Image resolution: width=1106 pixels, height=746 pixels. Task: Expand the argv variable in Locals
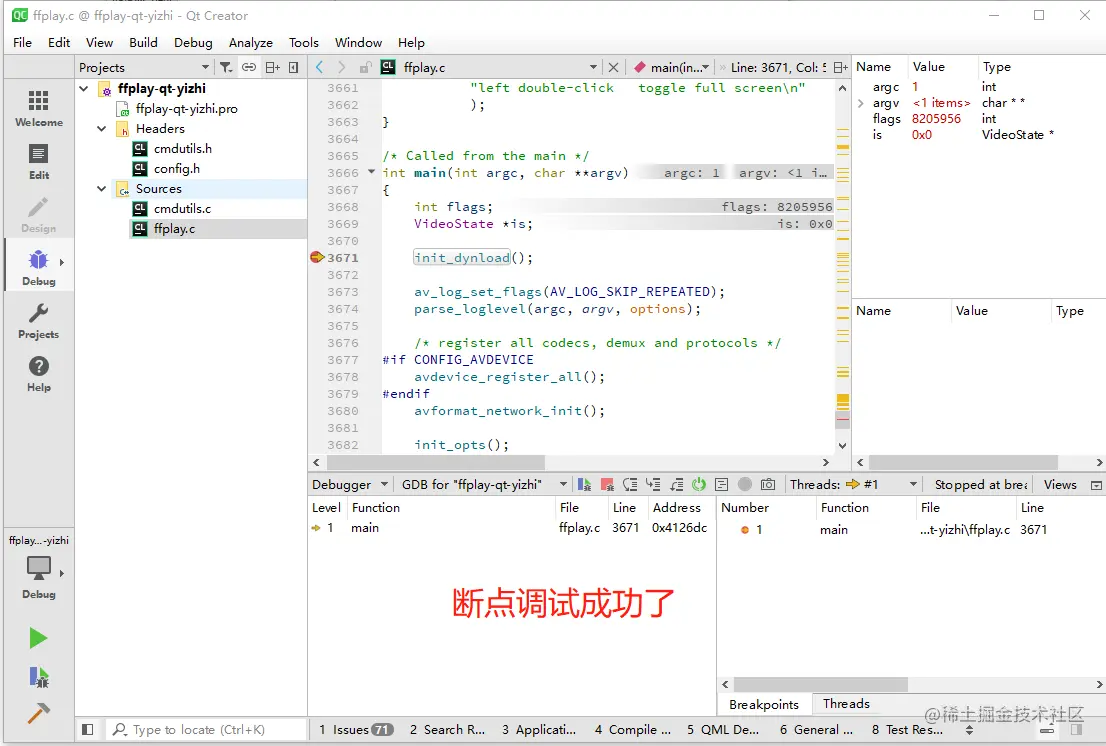coord(861,103)
